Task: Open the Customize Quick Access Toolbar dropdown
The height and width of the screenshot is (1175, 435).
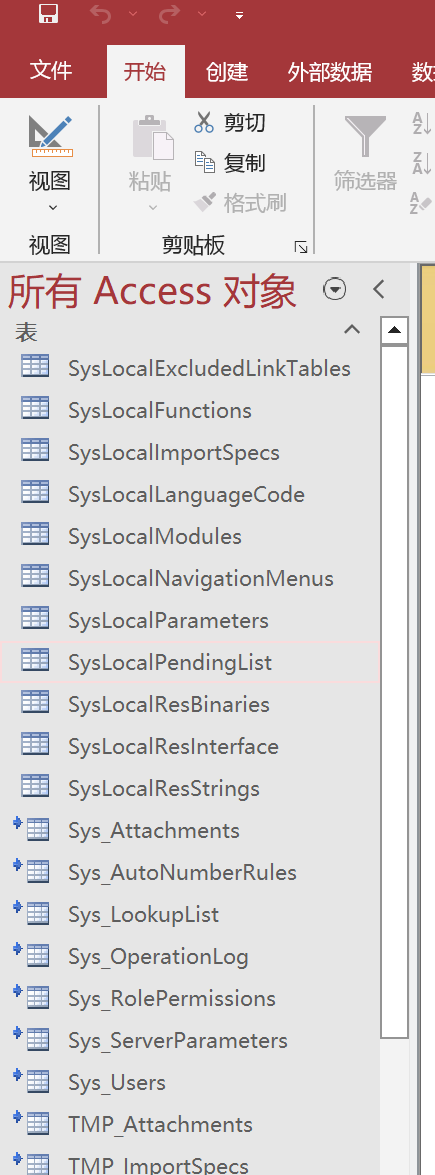Action: (x=239, y=15)
